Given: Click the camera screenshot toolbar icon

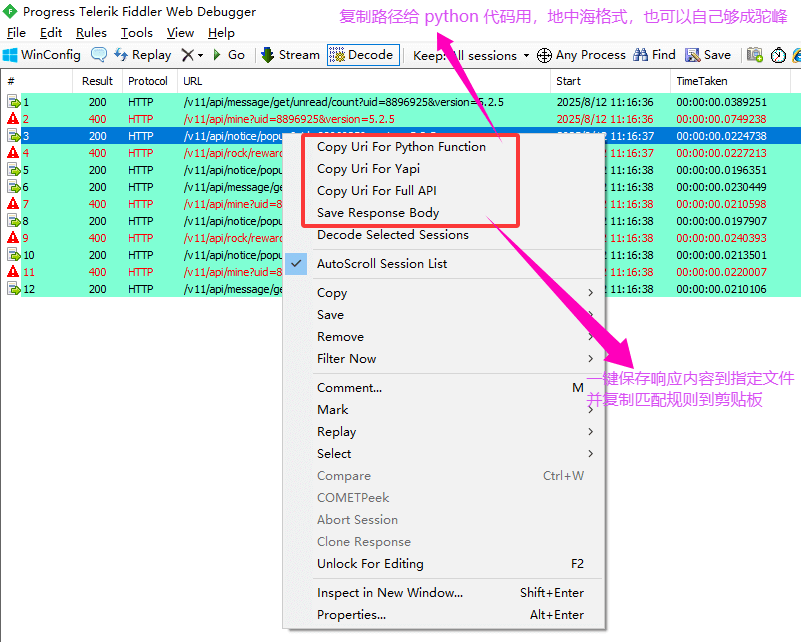Looking at the screenshot, I should tap(755, 55).
